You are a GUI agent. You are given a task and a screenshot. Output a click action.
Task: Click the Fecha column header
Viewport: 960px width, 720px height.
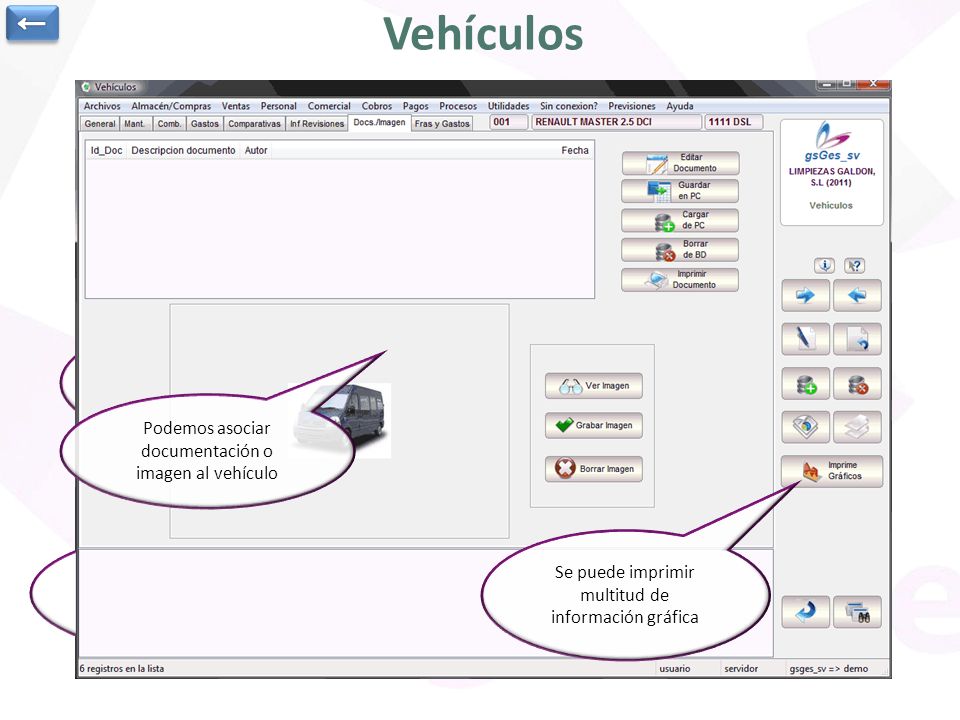click(x=575, y=151)
